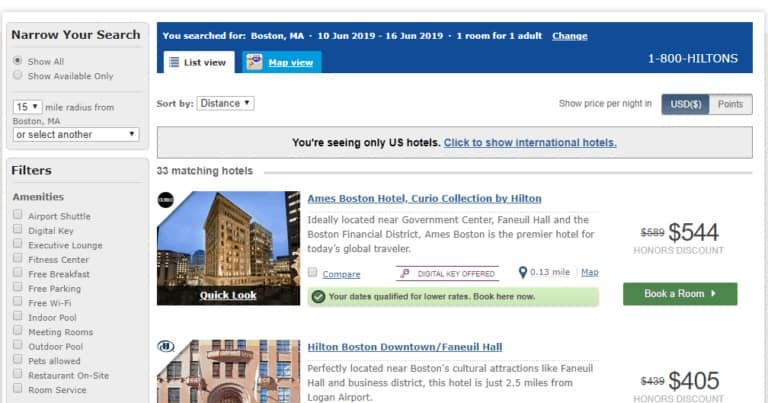
Task: Enable the Airport Shuttle filter
Action: tap(18, 214)
